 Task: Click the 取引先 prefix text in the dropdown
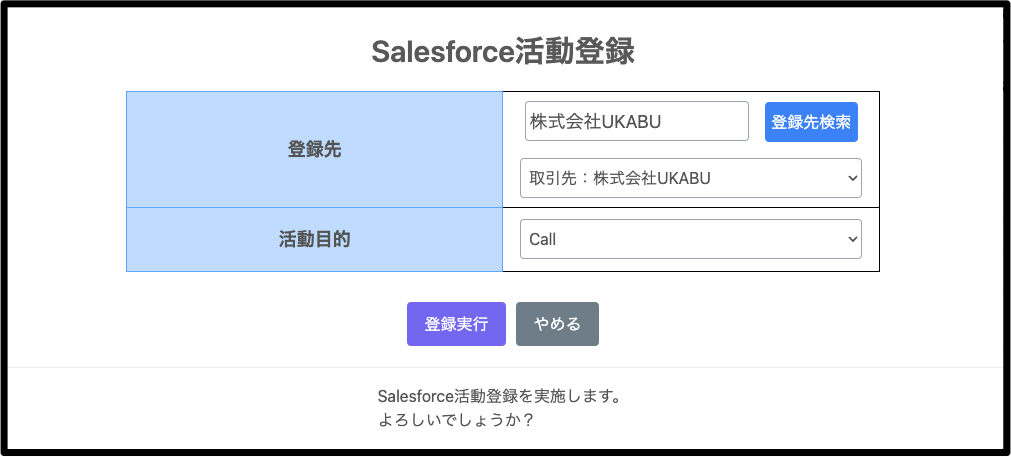click(x=550, y=179)
